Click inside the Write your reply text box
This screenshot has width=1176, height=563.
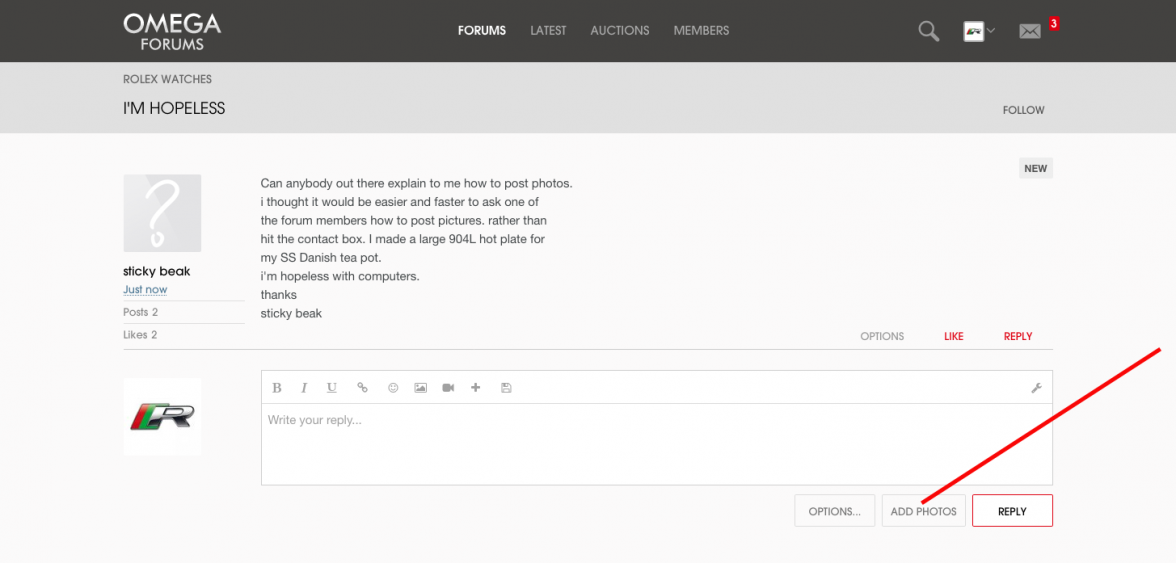click(x=656, y=444)
